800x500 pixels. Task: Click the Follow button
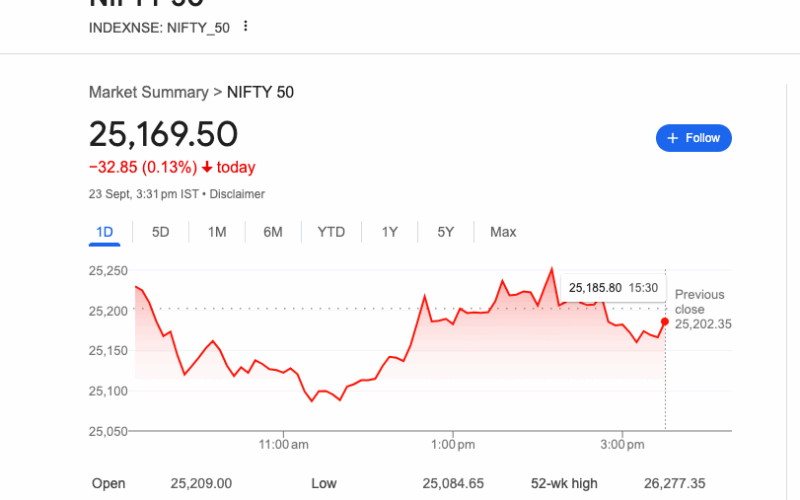pos(694,138)
